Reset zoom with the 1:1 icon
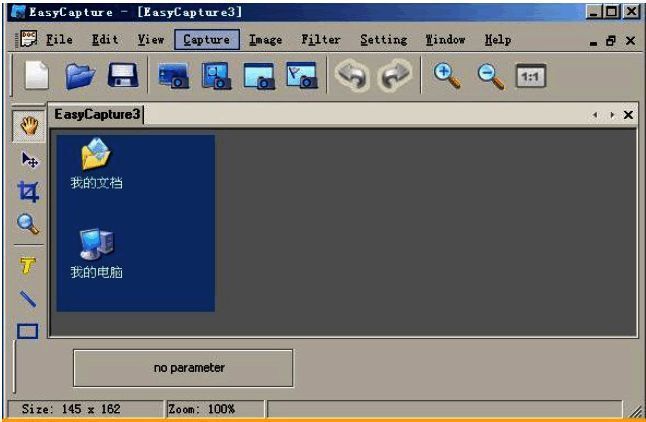The width and height of the screenshot is (646, 422). [x=531, y=77]
